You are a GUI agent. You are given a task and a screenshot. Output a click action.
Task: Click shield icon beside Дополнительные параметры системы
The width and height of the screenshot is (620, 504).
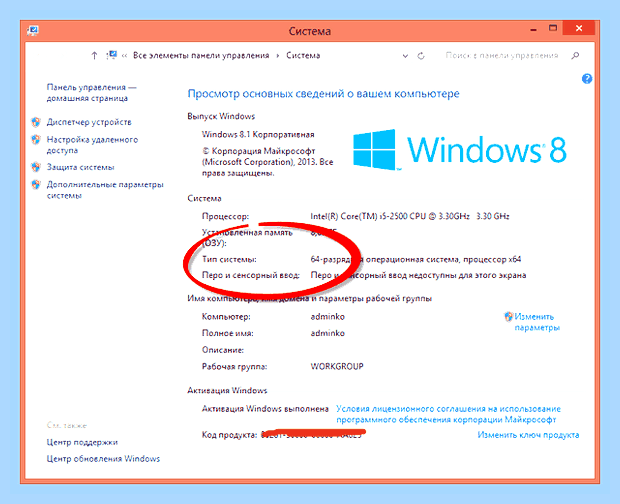(36, 185)
